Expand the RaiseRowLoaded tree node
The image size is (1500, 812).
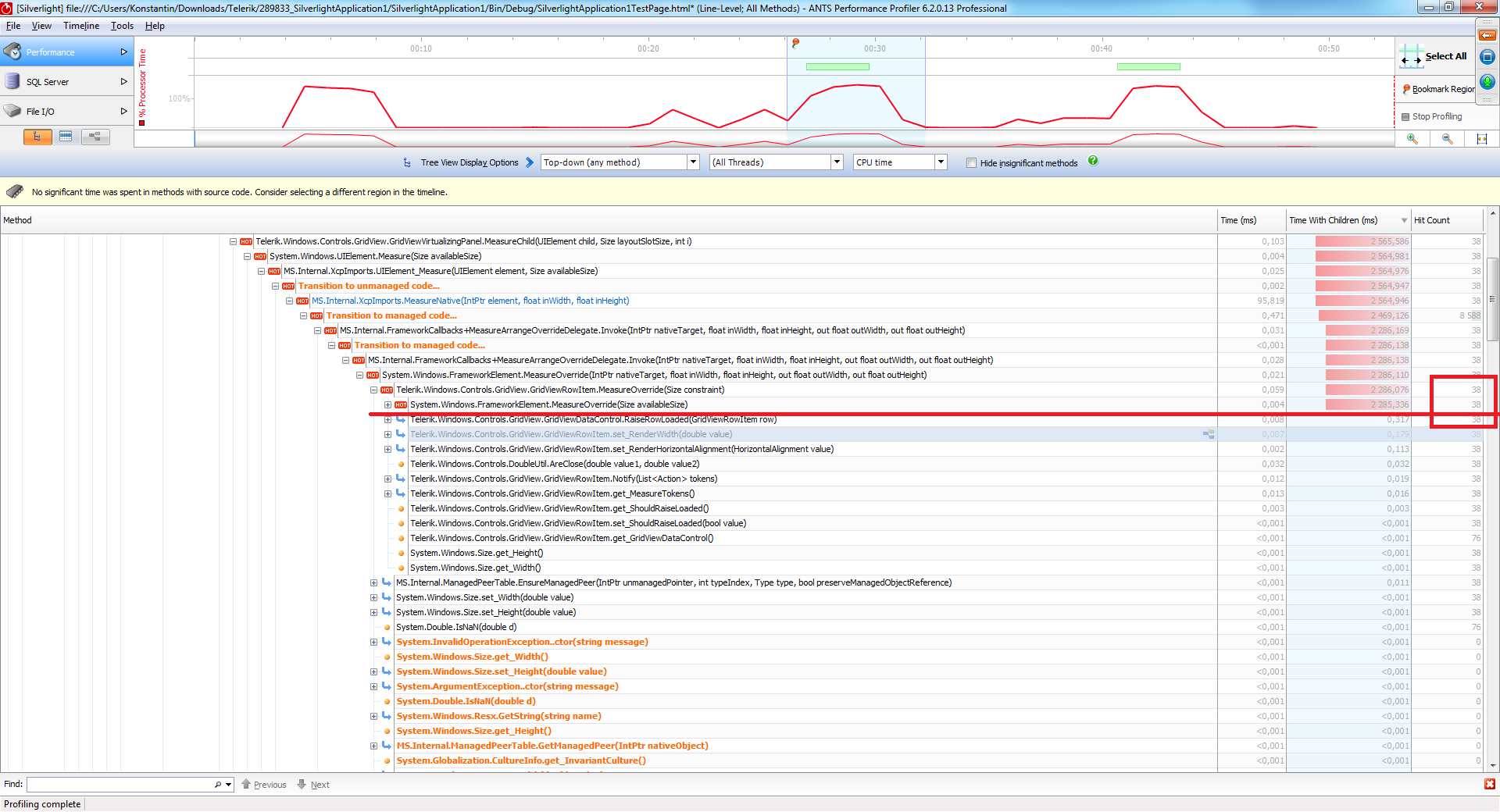pyautogui.click(x=387, y=419)
